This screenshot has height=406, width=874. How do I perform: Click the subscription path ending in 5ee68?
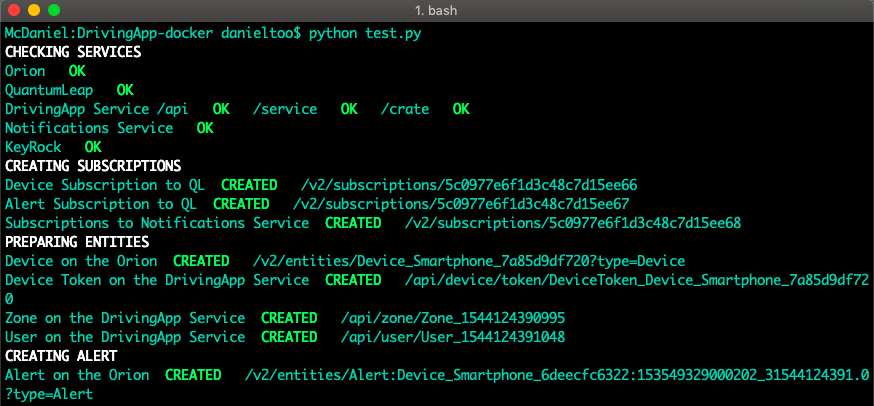point(573,223)
